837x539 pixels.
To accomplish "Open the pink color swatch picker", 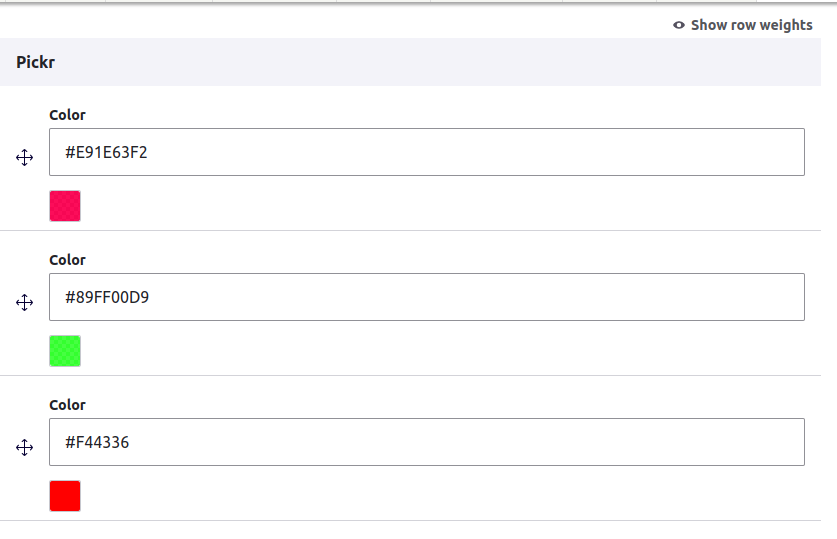I will (65, 206).
